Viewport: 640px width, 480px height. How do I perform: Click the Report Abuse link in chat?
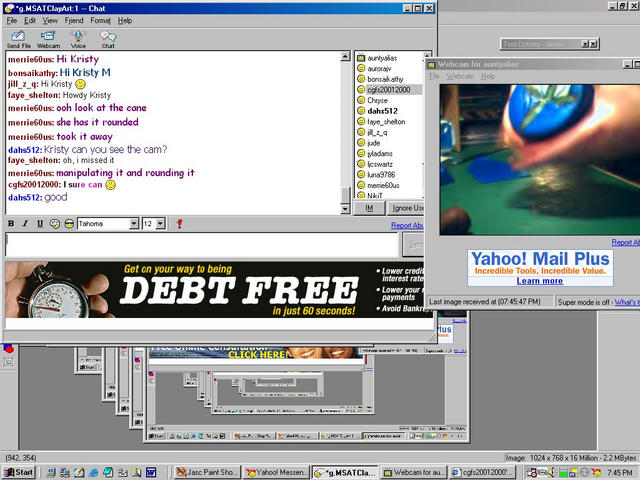tap(407, 225)
